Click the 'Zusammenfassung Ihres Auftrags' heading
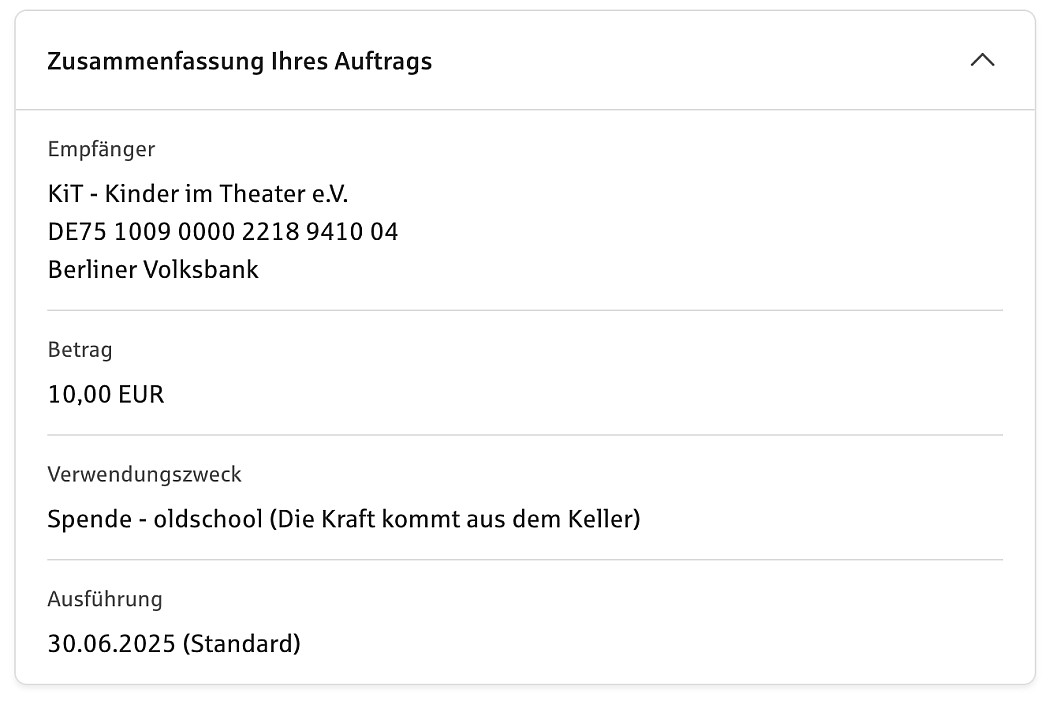1052x705 pixels. coord(239,61)
